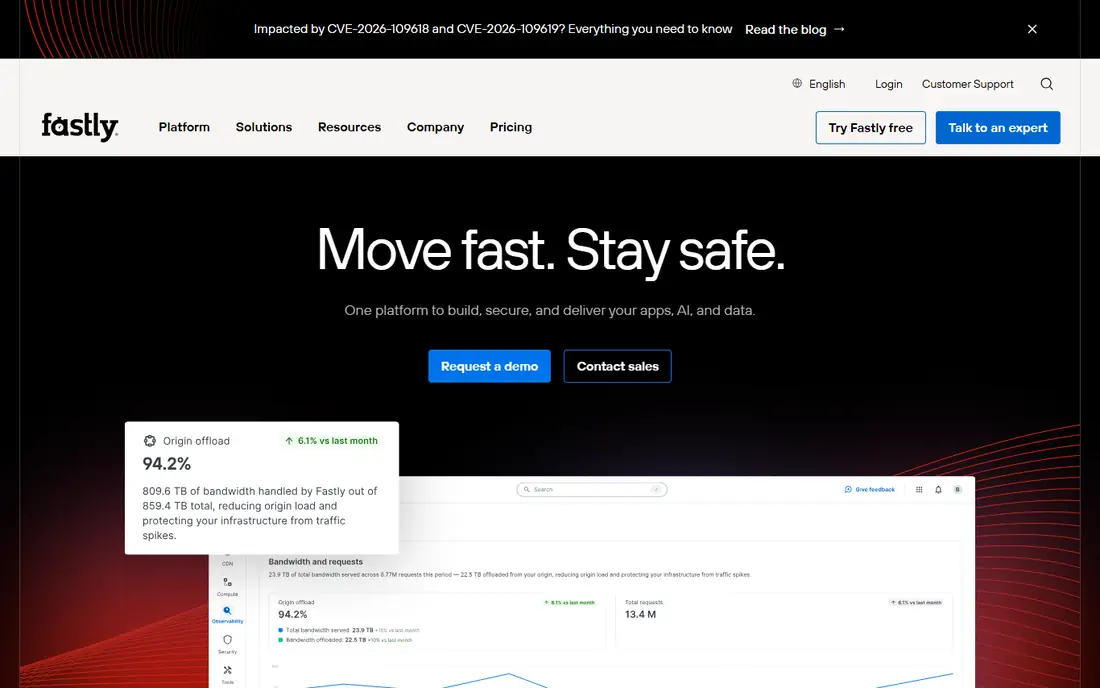
Task: Click the Origin offload popup card description
Action: [x=260, y=513]
